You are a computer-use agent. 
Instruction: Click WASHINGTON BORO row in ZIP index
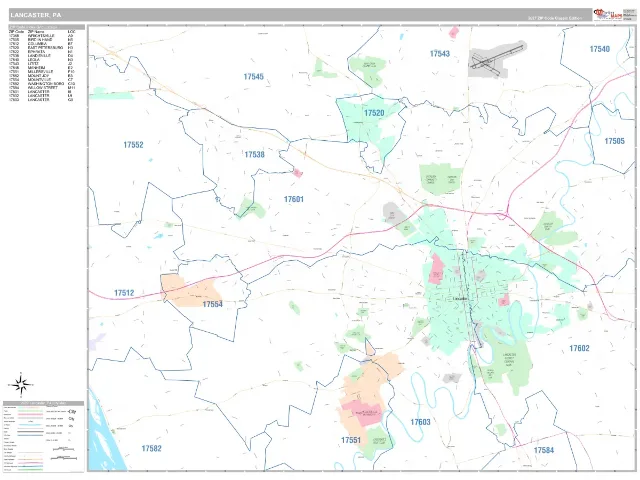tap(42, 84)
